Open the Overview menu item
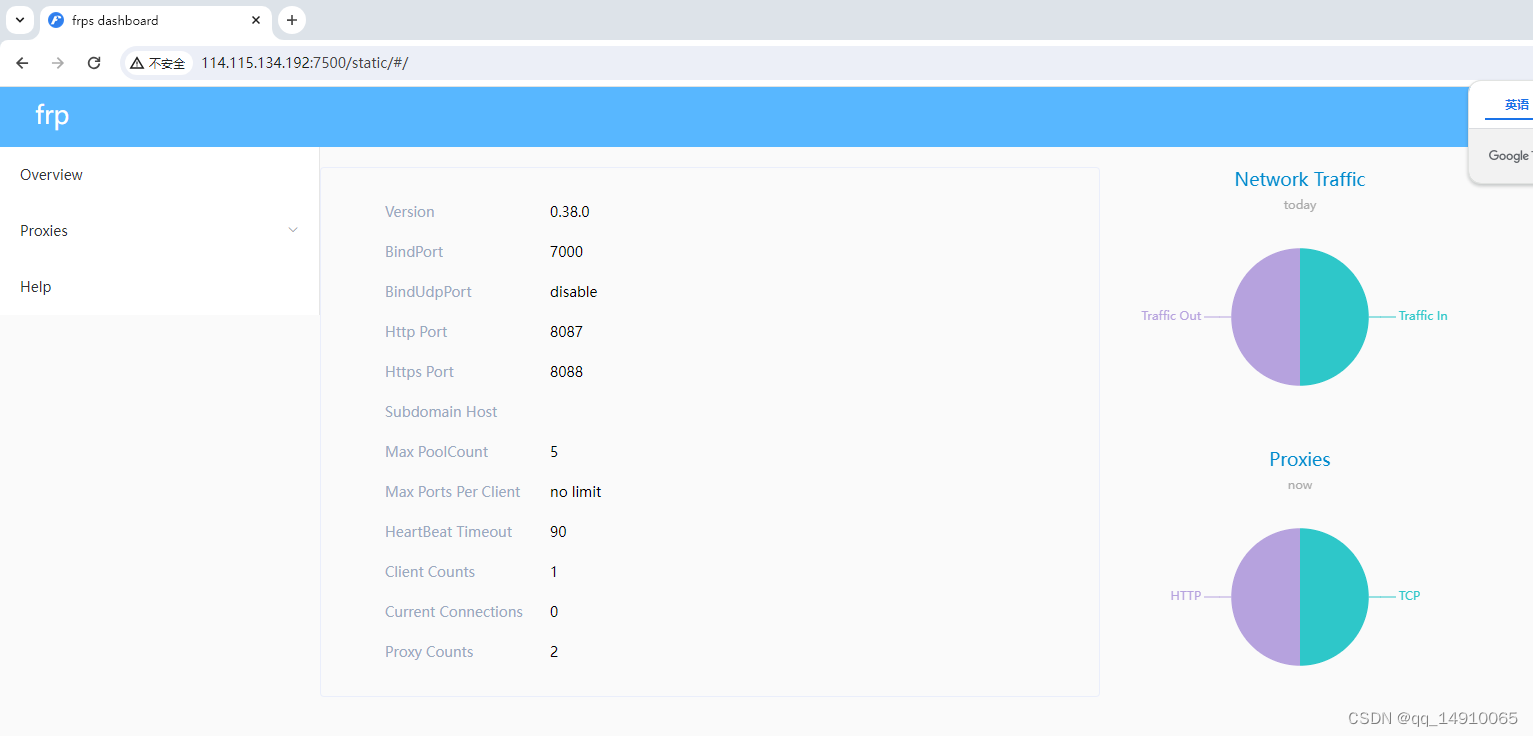 (160, 175)
